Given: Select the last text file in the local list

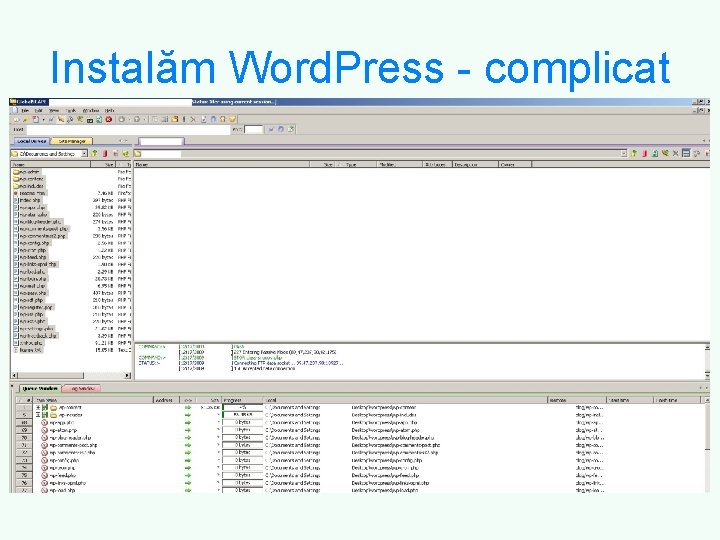Looking at the screenshot, I should point(28,350).
